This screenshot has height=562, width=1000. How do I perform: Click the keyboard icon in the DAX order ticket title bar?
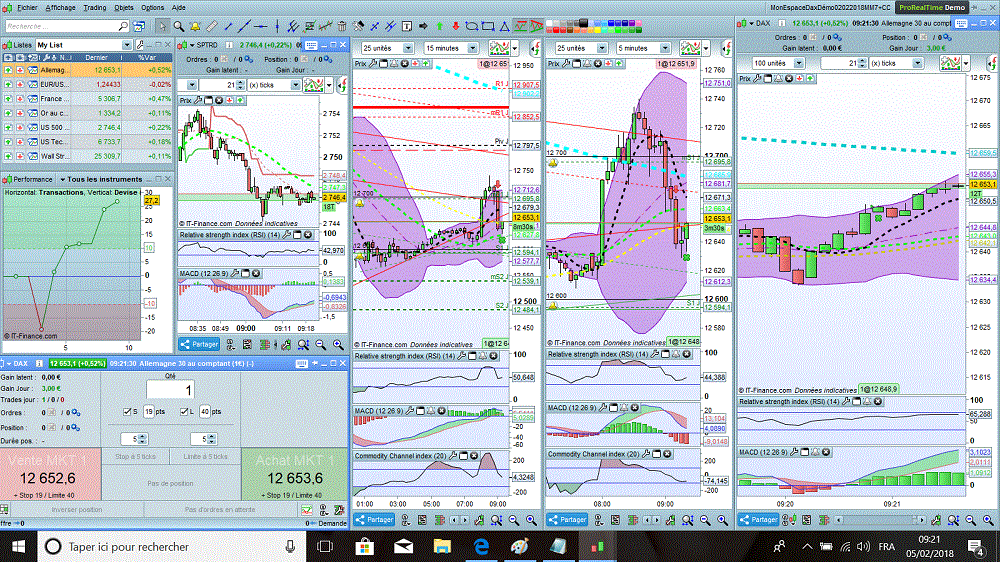click(x=302, y=364)
